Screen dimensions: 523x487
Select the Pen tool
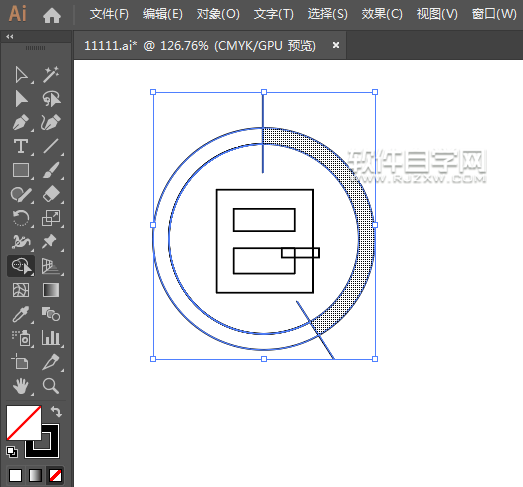coord(21,122)
